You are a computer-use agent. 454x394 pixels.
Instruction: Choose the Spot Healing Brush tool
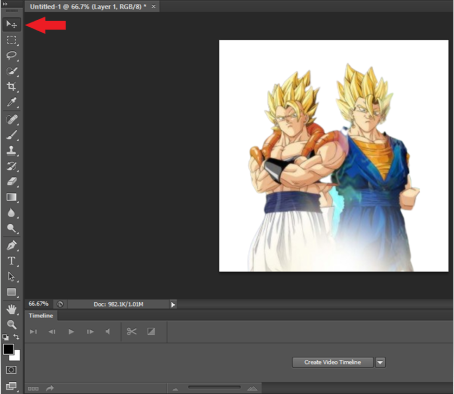12,119
